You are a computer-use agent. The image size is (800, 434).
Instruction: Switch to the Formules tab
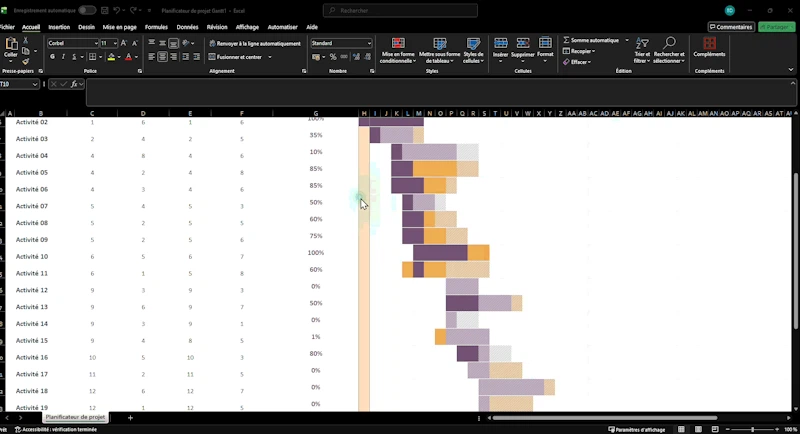coord(156,27)
